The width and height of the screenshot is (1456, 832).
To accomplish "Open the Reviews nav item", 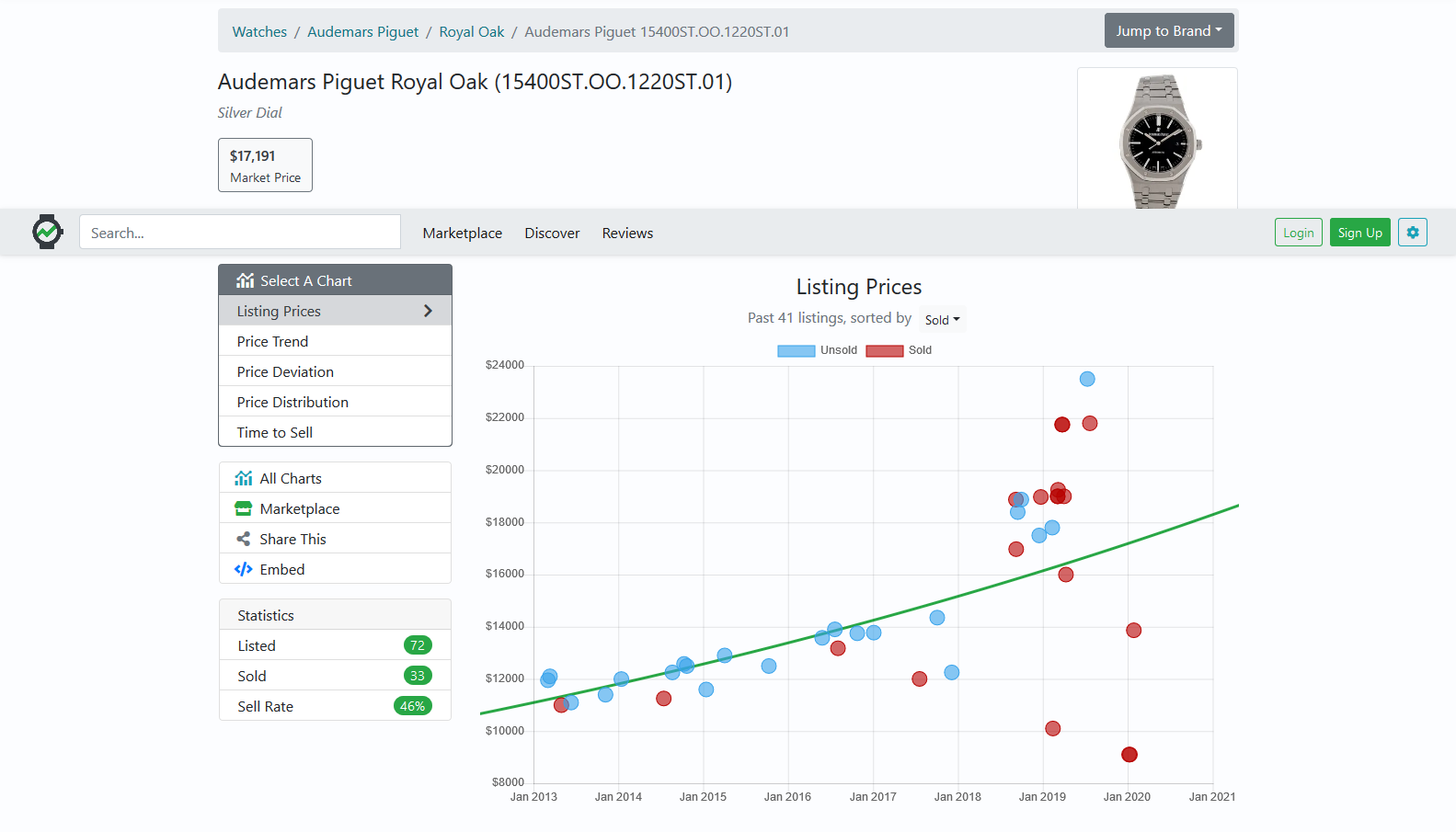I will click(x=627, y=234).
